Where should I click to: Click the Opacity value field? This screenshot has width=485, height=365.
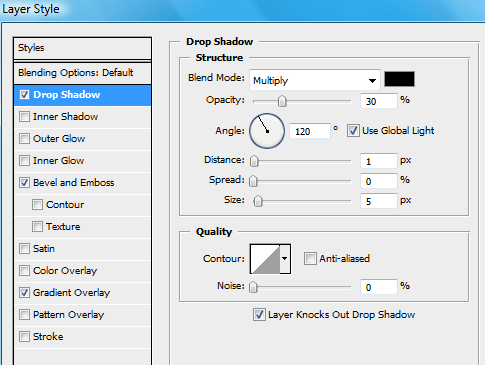[x=379, y=101]
